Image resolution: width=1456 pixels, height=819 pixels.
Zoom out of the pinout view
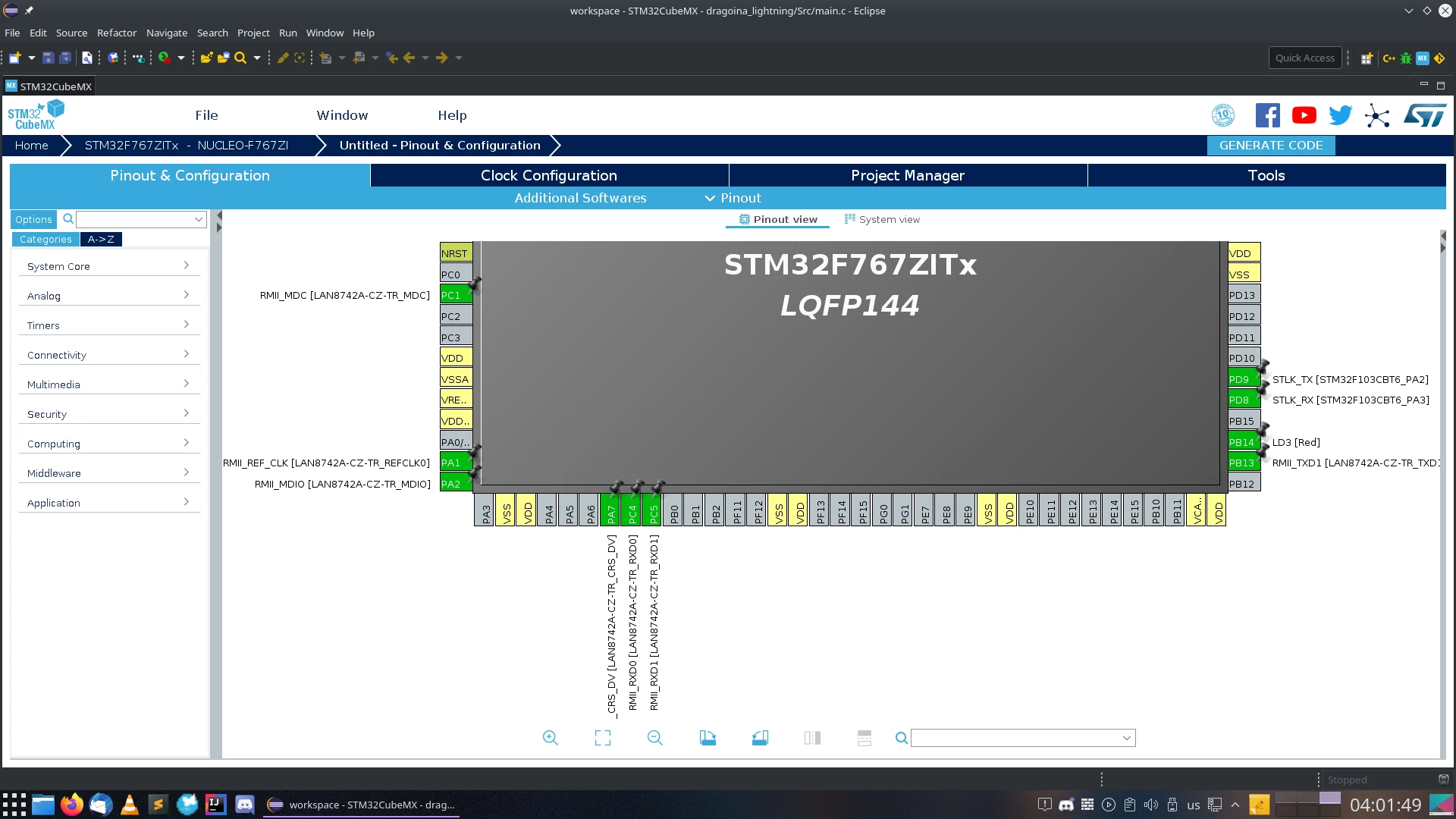pyautogui.click(x=655, y=738)
